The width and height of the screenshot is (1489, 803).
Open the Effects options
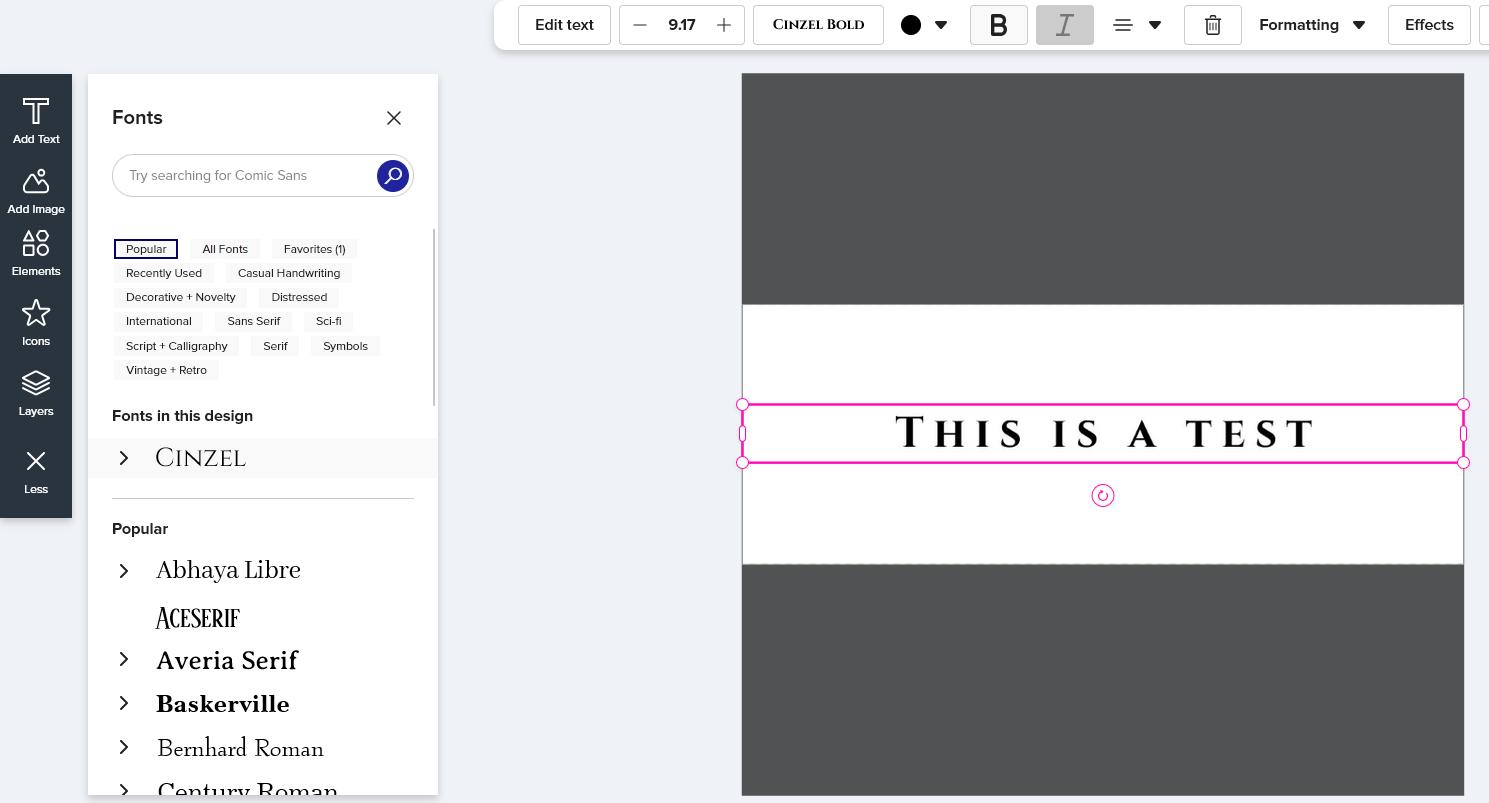[1429, 25]
